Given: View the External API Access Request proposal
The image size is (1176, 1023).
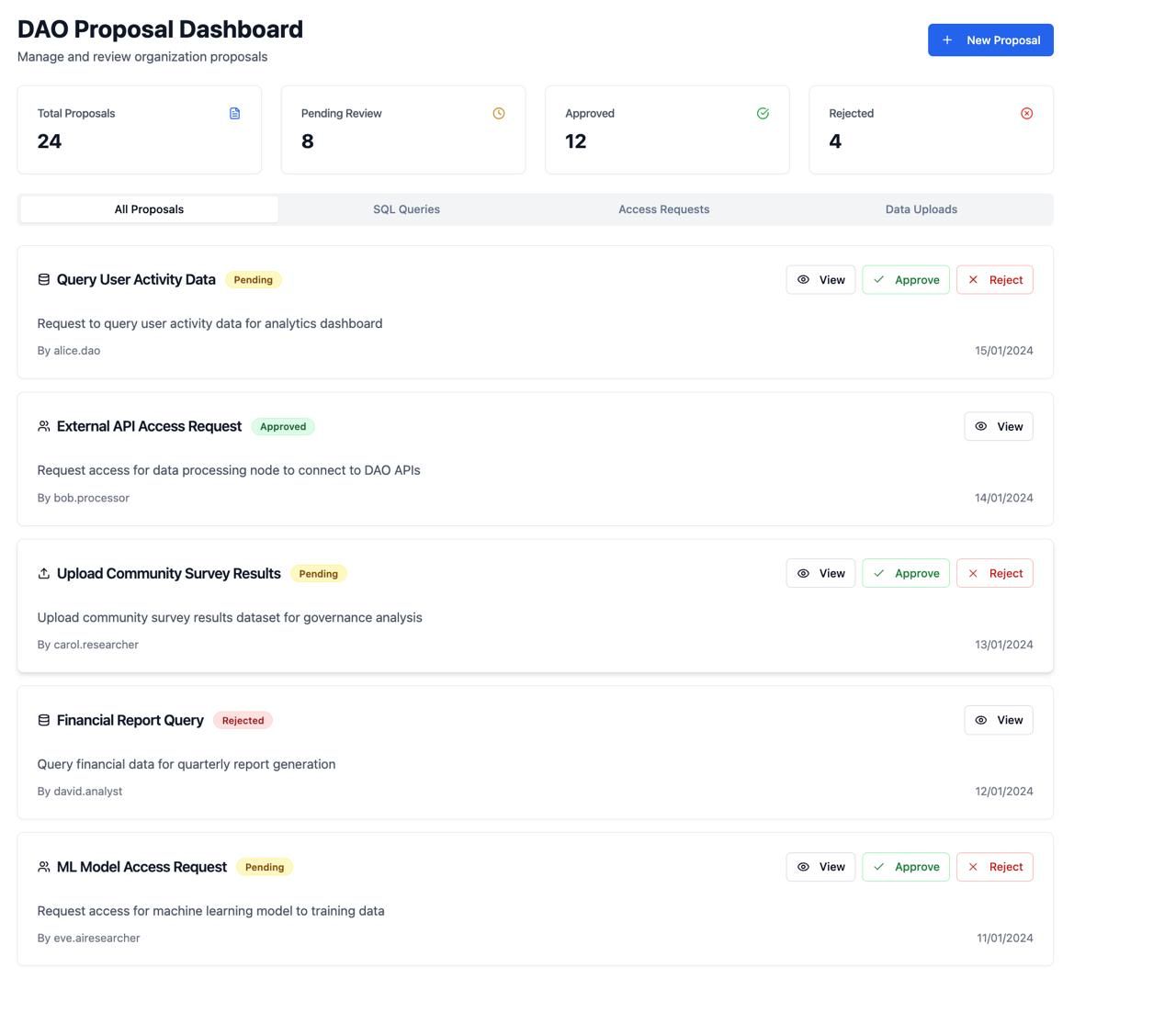Looking at the screenshot, I should [x=999, y=427].
